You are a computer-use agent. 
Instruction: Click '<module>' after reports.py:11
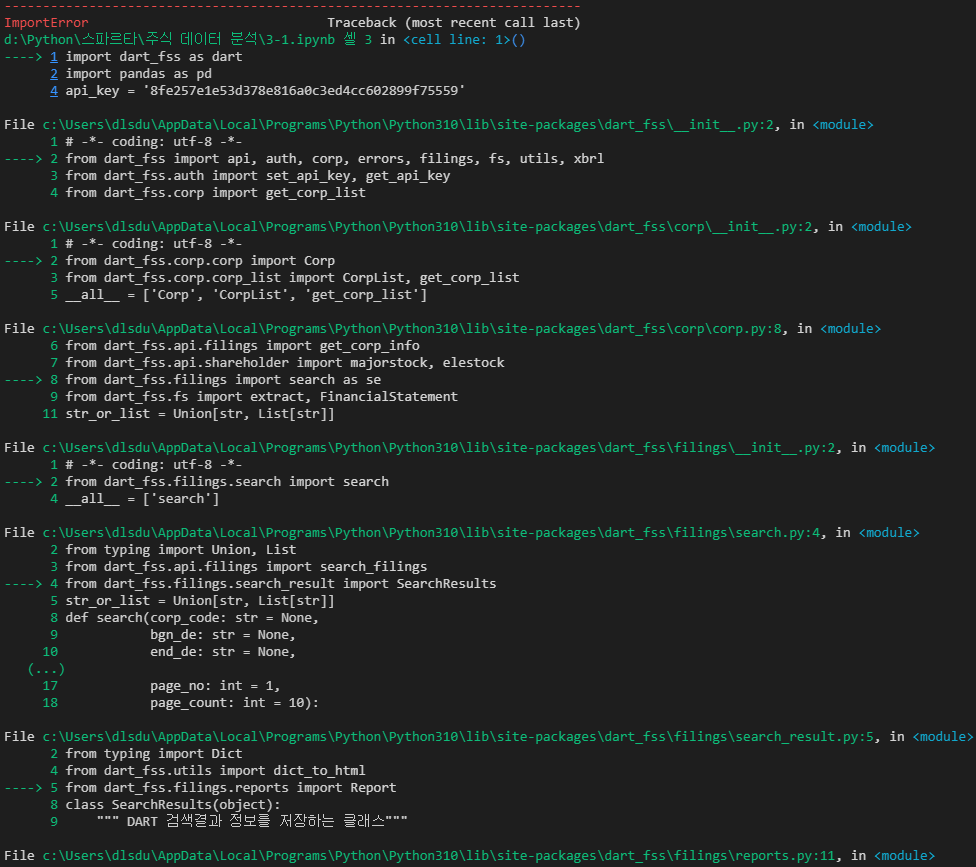point(904,856)
